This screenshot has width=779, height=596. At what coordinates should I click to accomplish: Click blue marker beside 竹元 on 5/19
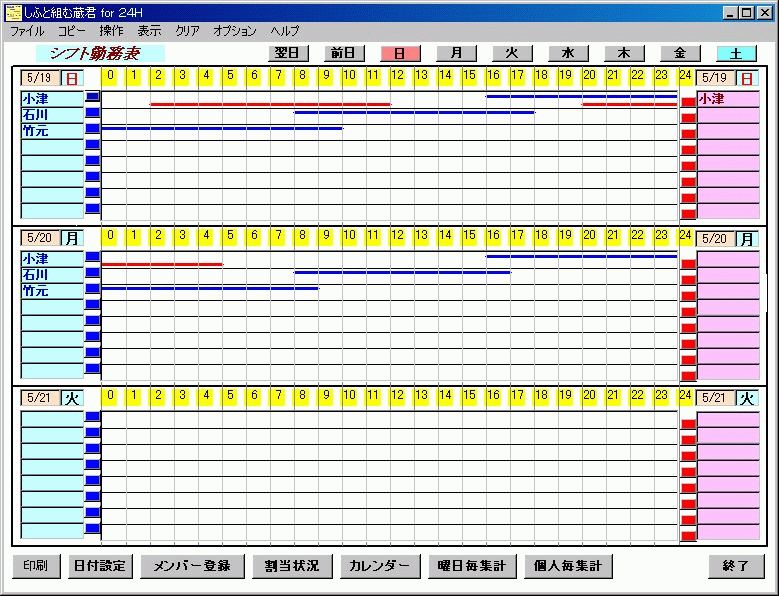(92, 129)
